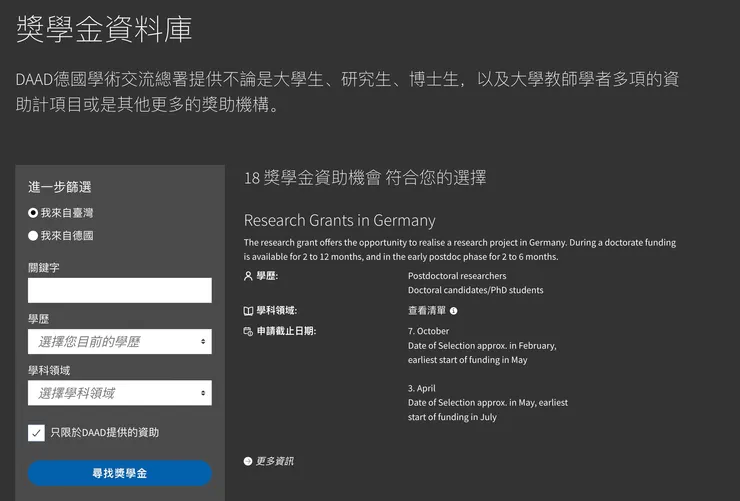This screenshot has height=501, width=740.
Task: Open the 選擇學科領域 dropdown
Action: (x=120, y=393)
